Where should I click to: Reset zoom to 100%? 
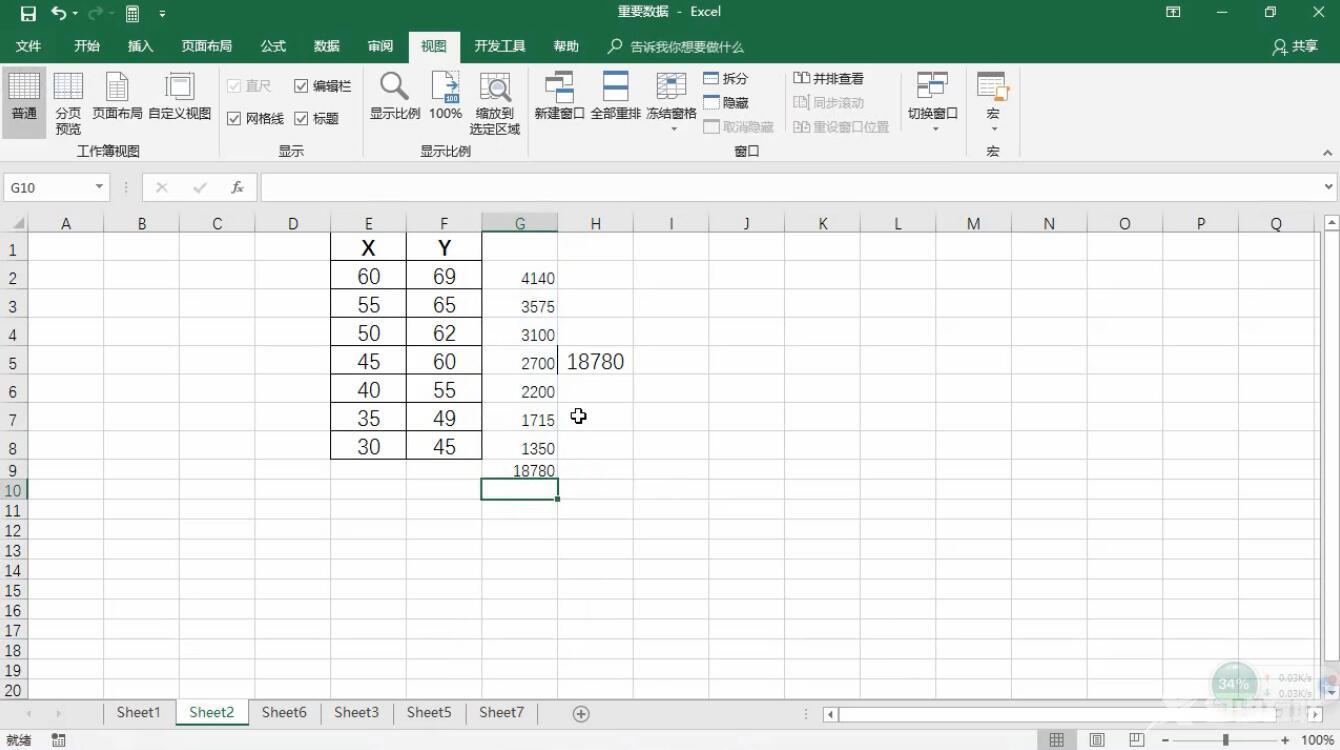[x=445, y=97]
